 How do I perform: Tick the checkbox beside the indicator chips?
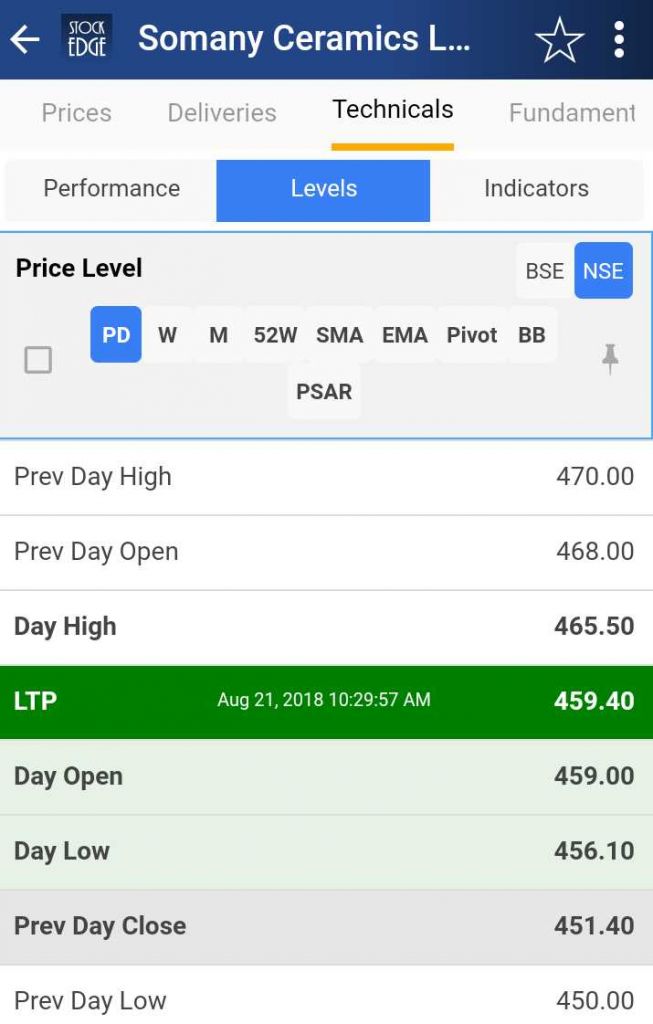coord(38,360)
